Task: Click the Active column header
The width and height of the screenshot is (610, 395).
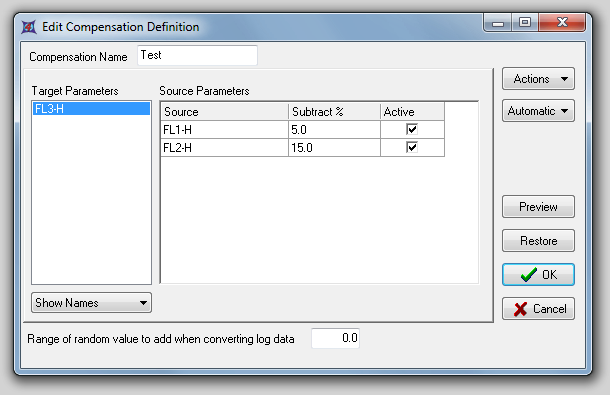Action: (x=412, y=112)
